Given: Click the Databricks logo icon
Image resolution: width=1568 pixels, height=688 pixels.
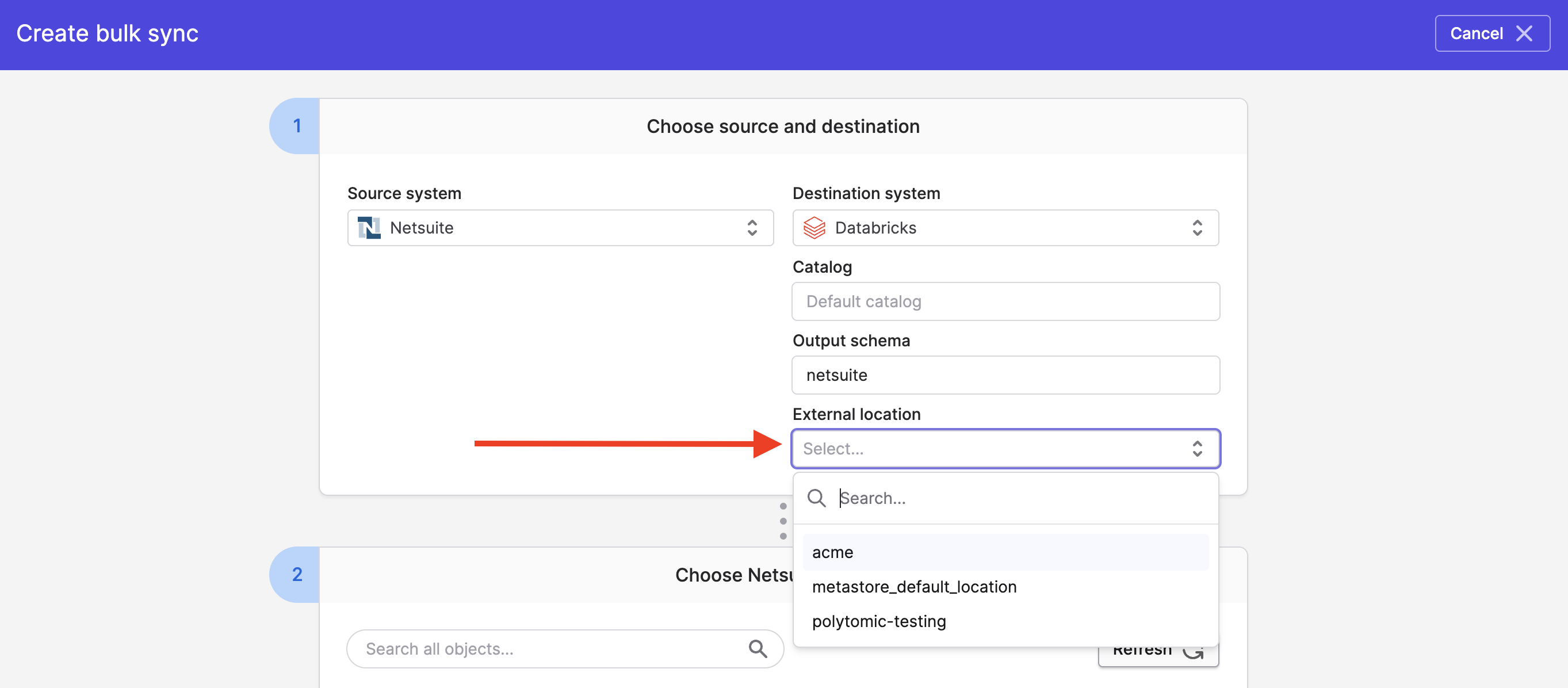Looking at the screenshot, I should (814, 228).
